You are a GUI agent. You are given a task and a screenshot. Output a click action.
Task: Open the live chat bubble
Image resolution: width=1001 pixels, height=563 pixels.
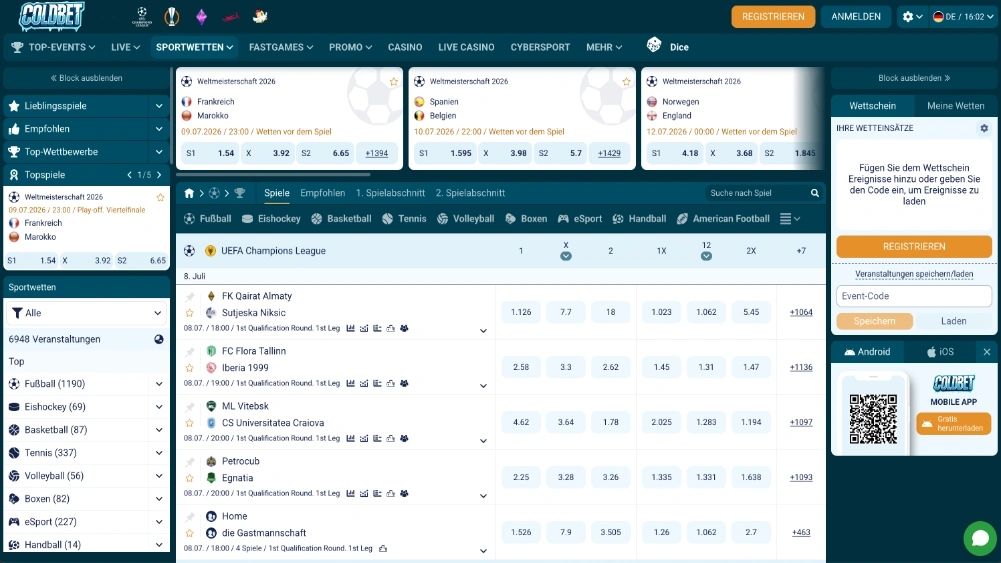(x=980, y=538)
